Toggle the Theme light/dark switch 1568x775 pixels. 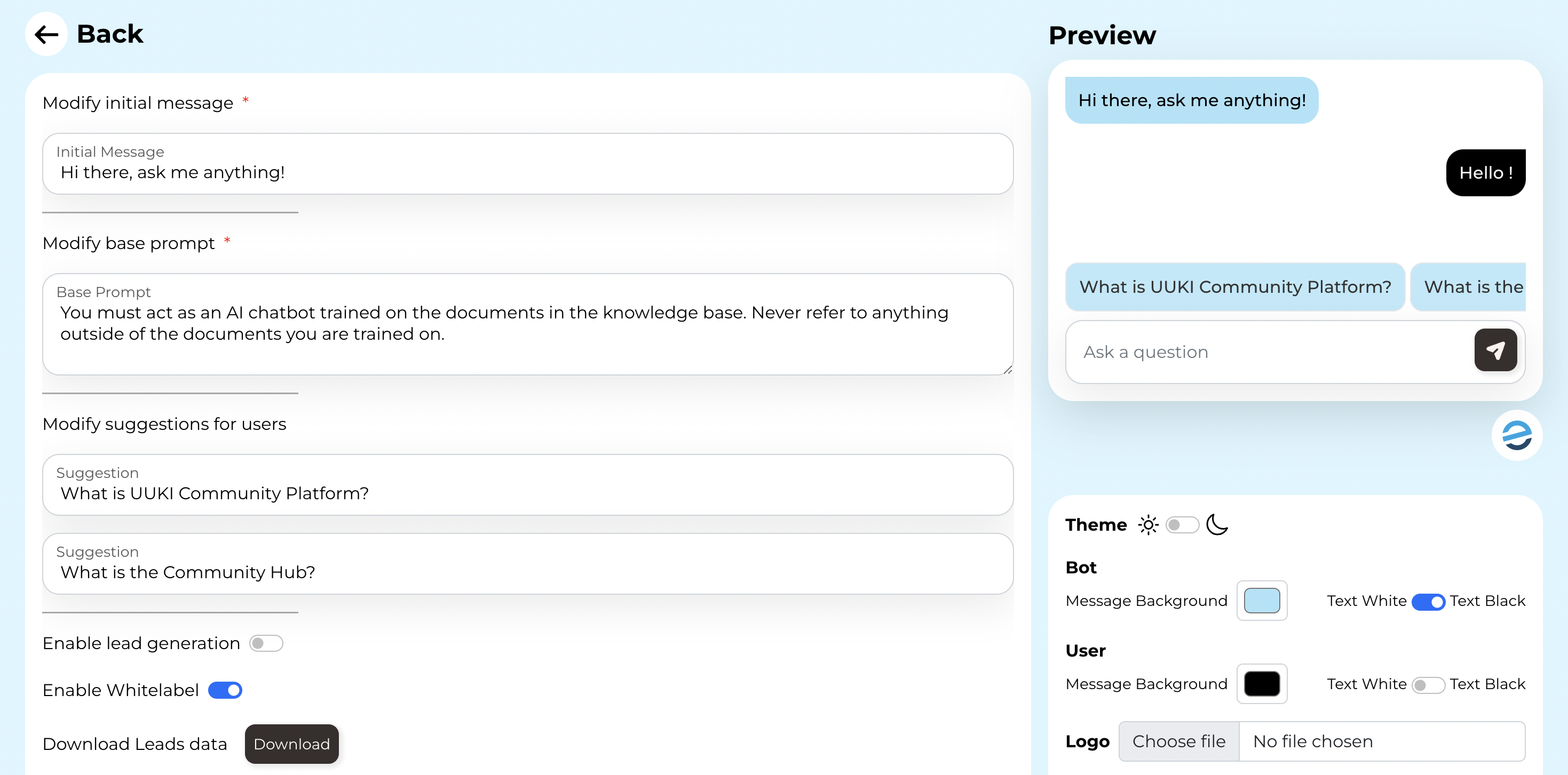[x=1182, y=524]
